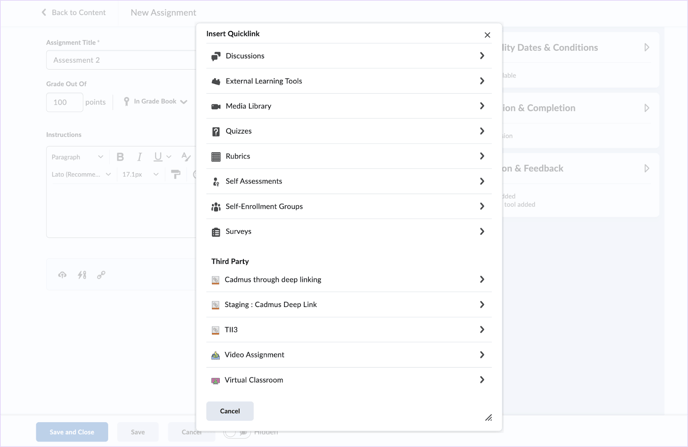Select Cadmus through deep linking
The height and width of the screenshot is (447, 688).
tap(272, 280)
